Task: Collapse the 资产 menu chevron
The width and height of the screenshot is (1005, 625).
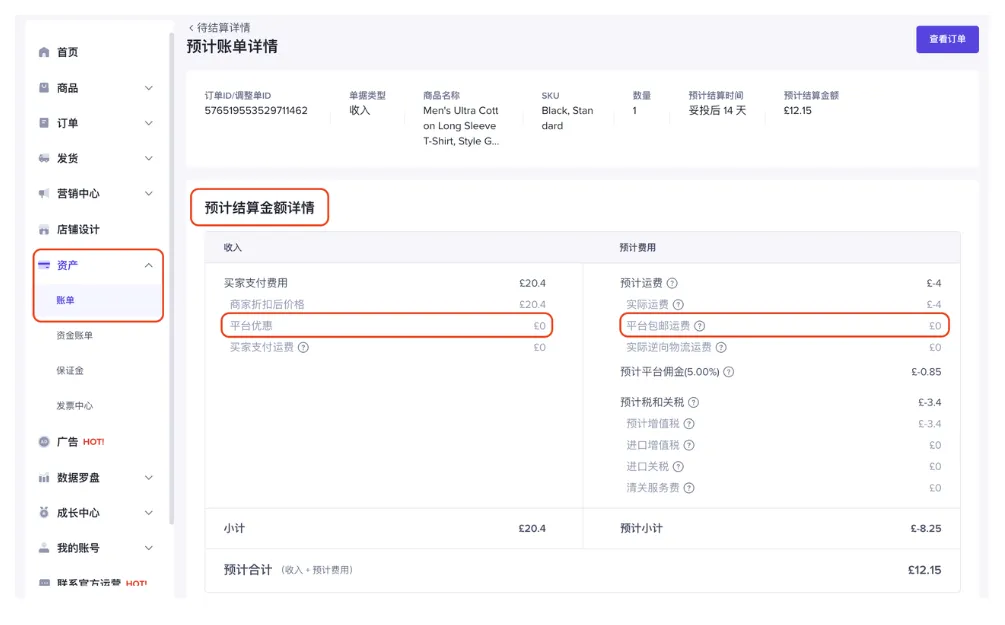Action: pyautogui.click(x=149, y=265)
